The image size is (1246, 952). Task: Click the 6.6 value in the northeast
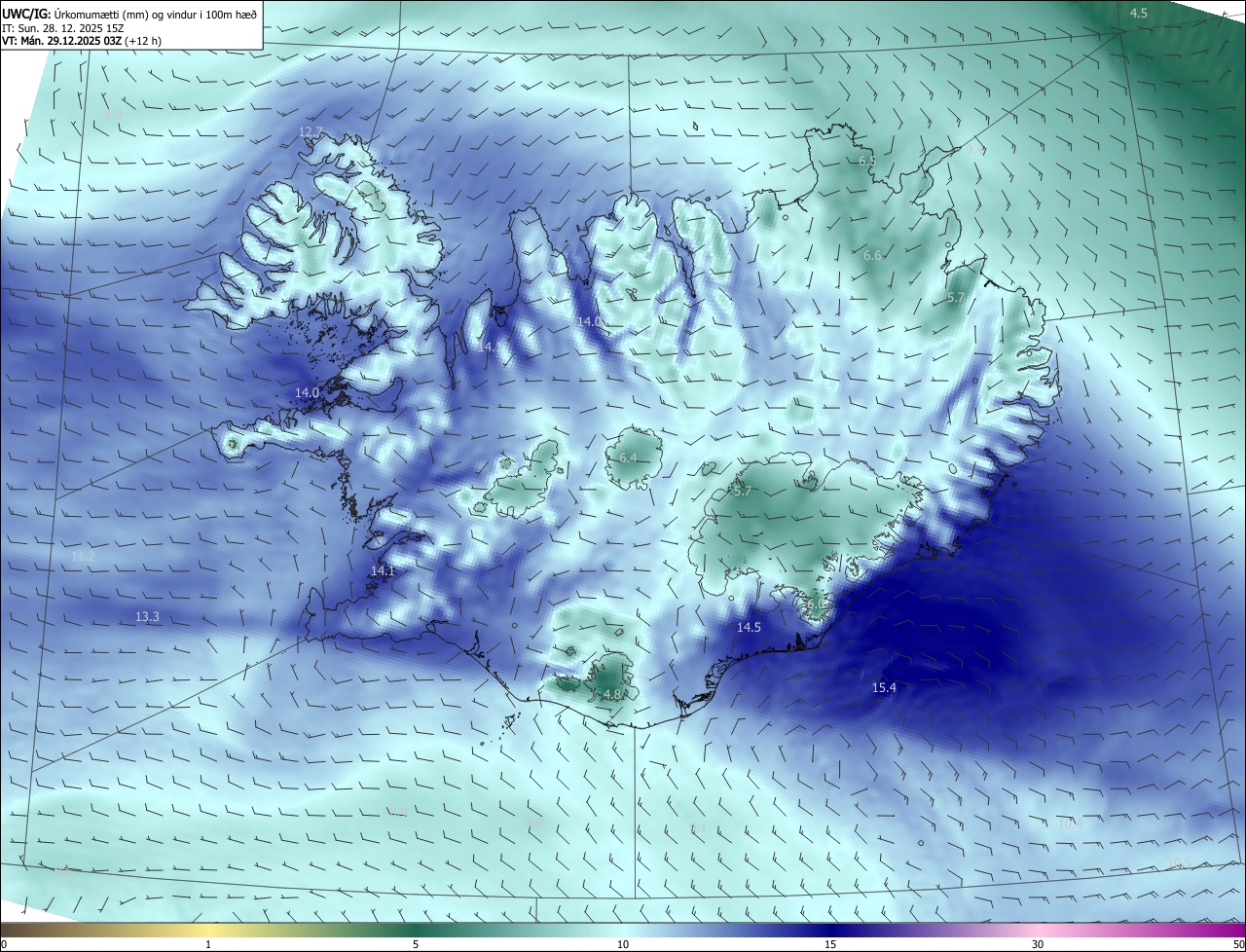click(x=872, y=255)
